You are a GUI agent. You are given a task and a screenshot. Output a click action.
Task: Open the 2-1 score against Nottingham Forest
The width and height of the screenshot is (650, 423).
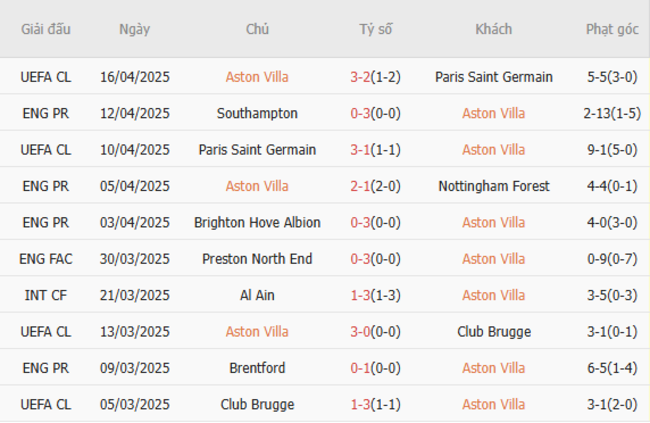(360, 186)
